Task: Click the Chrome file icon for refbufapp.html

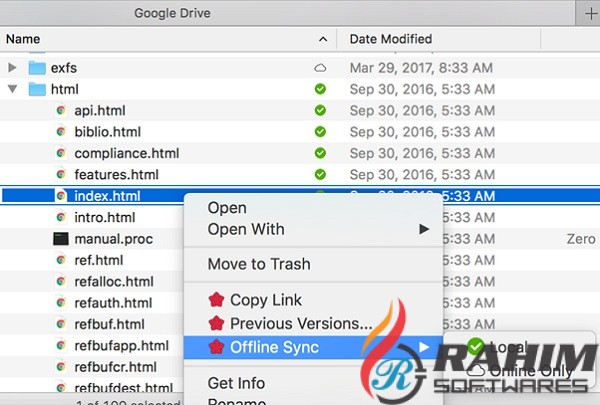Action: point(61,345)
